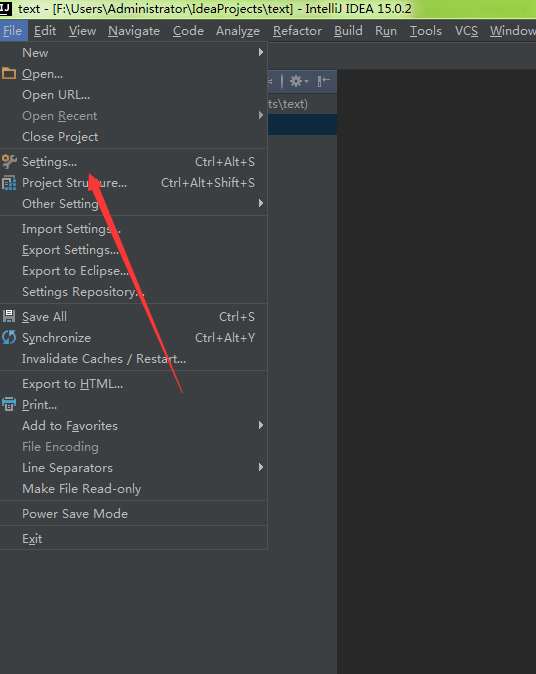This screenshot has height=674, width=536.
Task: Open the Window menu
Action: [x=513, y=31]
